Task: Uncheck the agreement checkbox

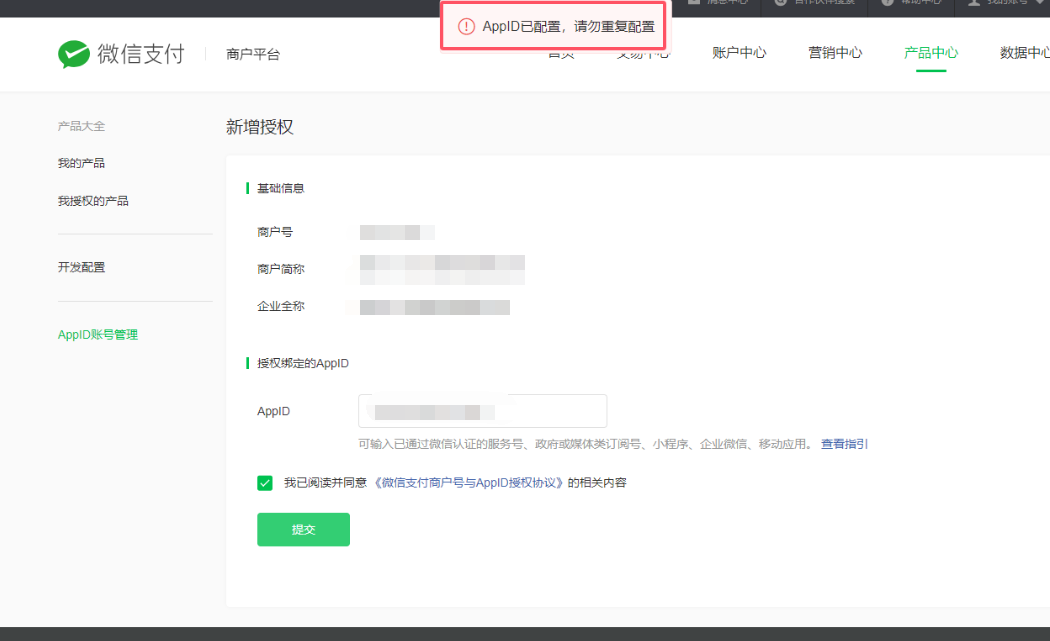Action: pos(265,483)
